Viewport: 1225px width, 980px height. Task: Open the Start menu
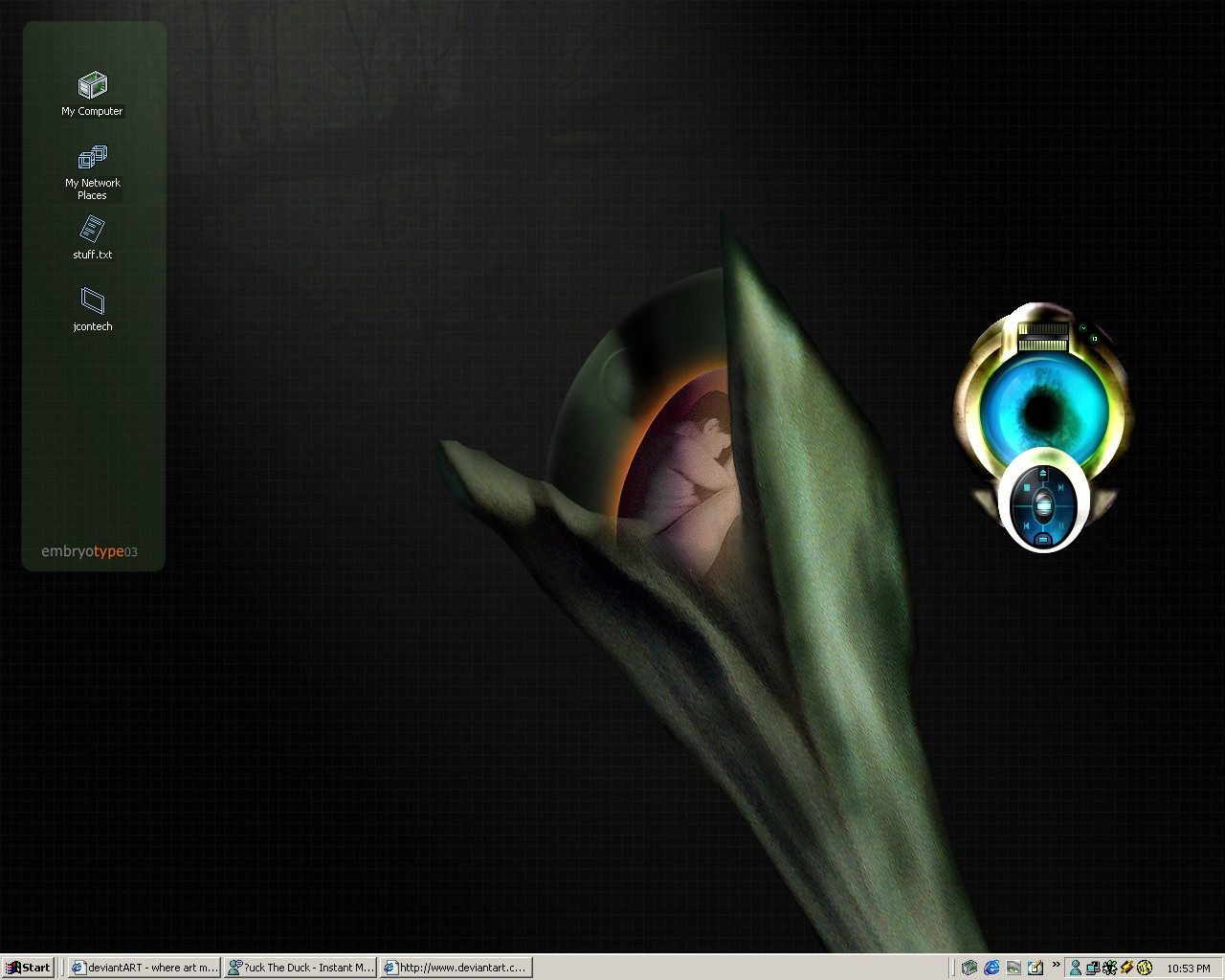[28, 968]
